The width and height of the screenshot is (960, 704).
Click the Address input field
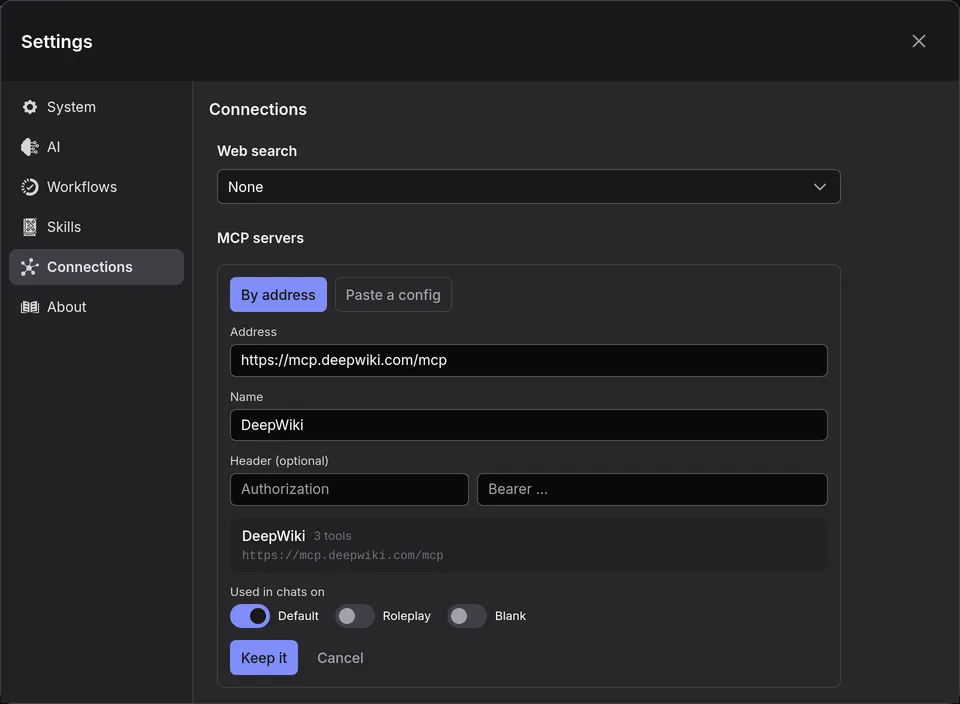[528, 360]
